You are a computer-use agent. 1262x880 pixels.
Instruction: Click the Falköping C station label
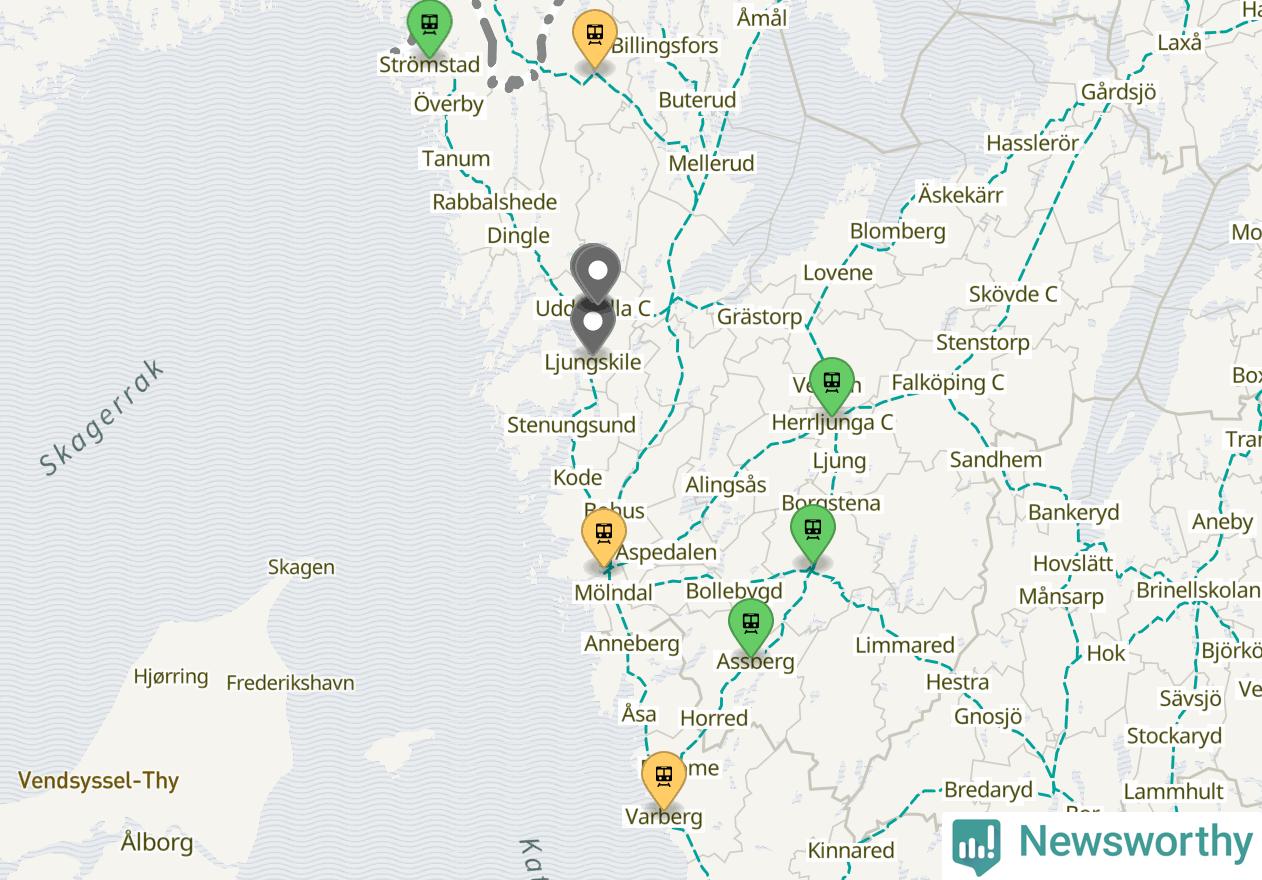click(947, 382)
